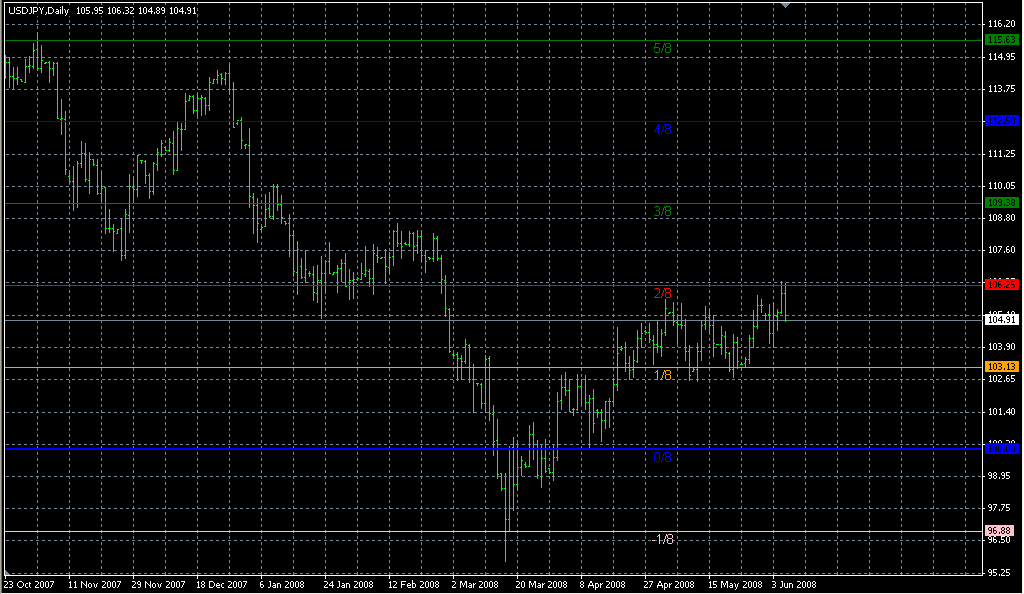The image size is (1024, 594).
Task: Click the green 115.63 price tag
Action: coord(1001,40)
